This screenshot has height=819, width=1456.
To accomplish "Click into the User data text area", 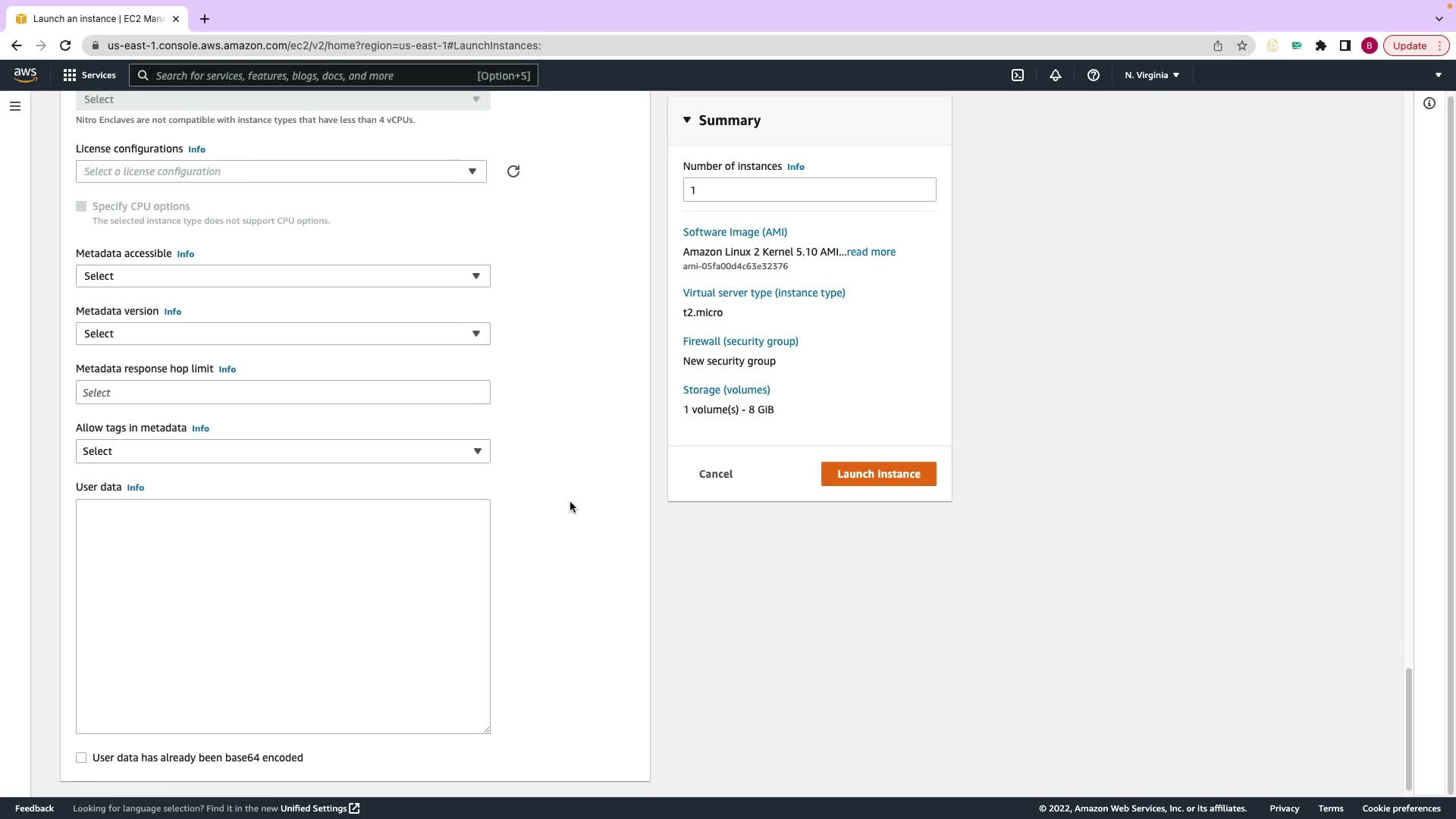I will tap(282, 616).
